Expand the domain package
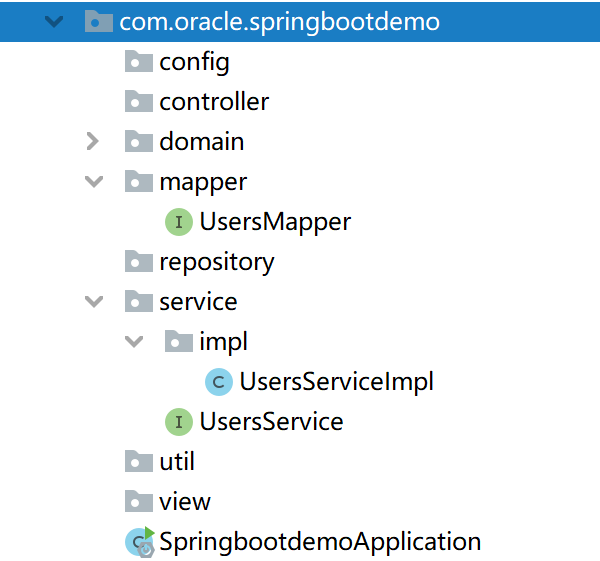 [x=93, y=142]
